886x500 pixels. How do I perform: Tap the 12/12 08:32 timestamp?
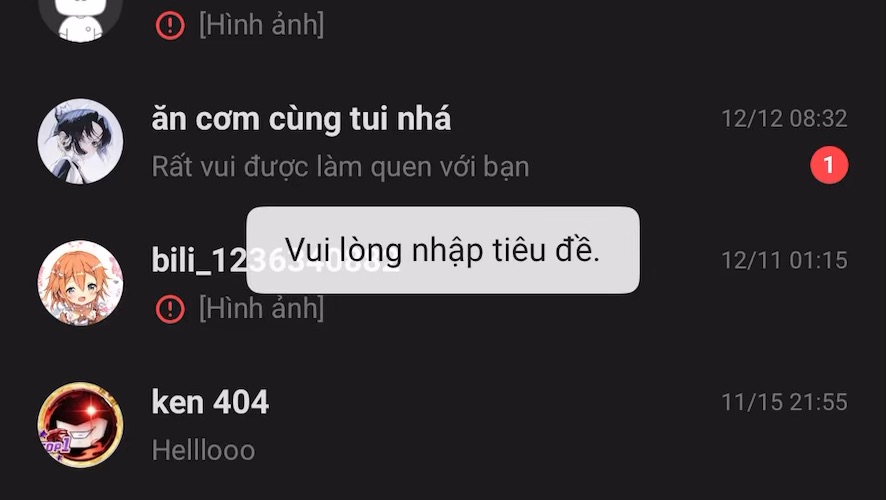click(784, 119)
